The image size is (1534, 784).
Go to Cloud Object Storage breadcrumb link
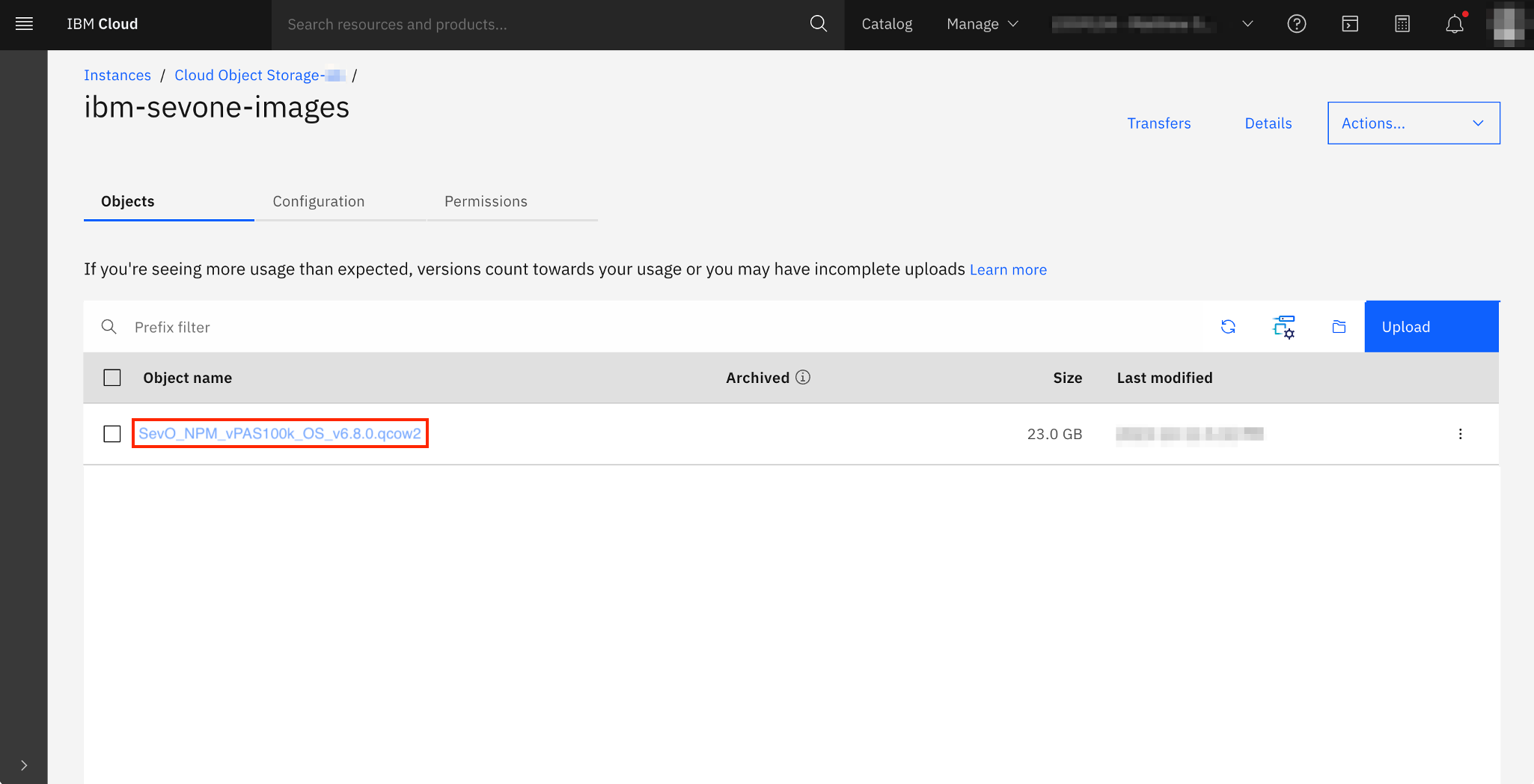[x=260, y=76]
